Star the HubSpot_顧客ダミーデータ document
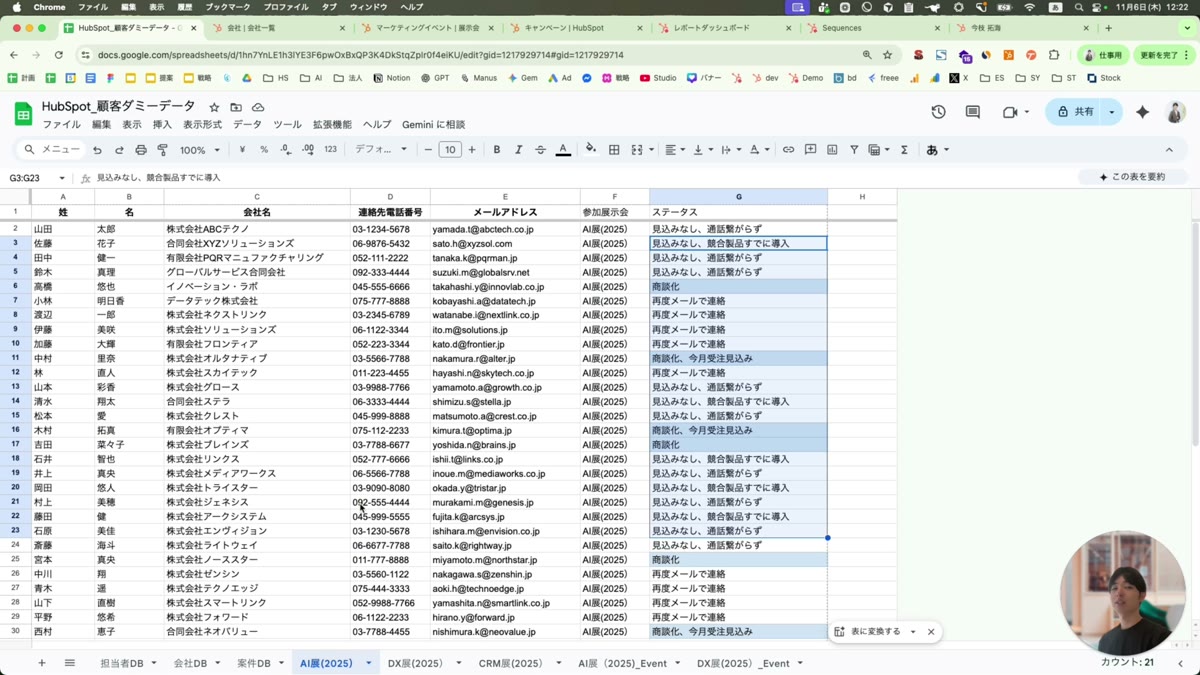Screen dimensions: 1200x675 tap(214, 107)
